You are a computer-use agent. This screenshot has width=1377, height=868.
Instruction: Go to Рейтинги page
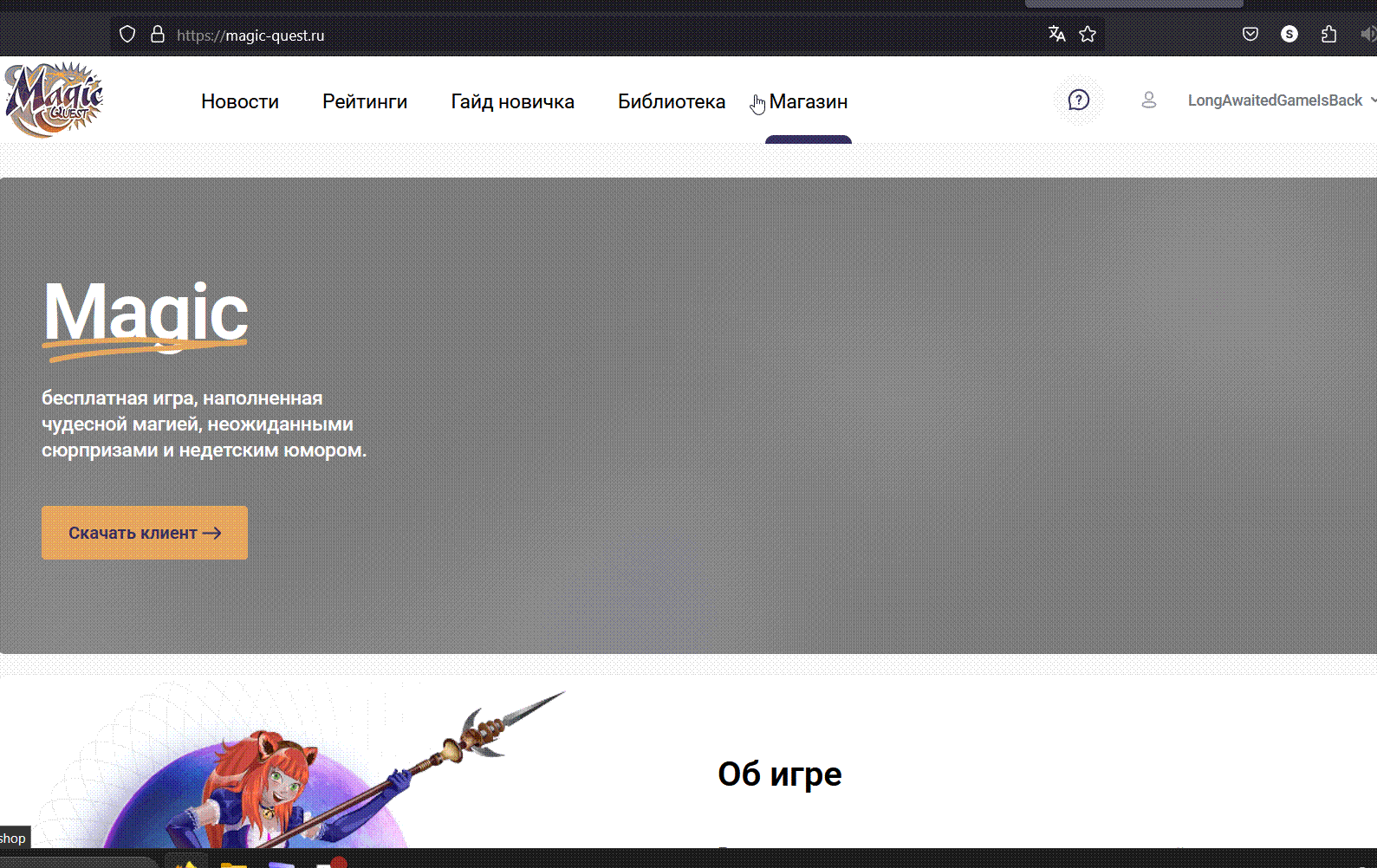coord(365,101)
